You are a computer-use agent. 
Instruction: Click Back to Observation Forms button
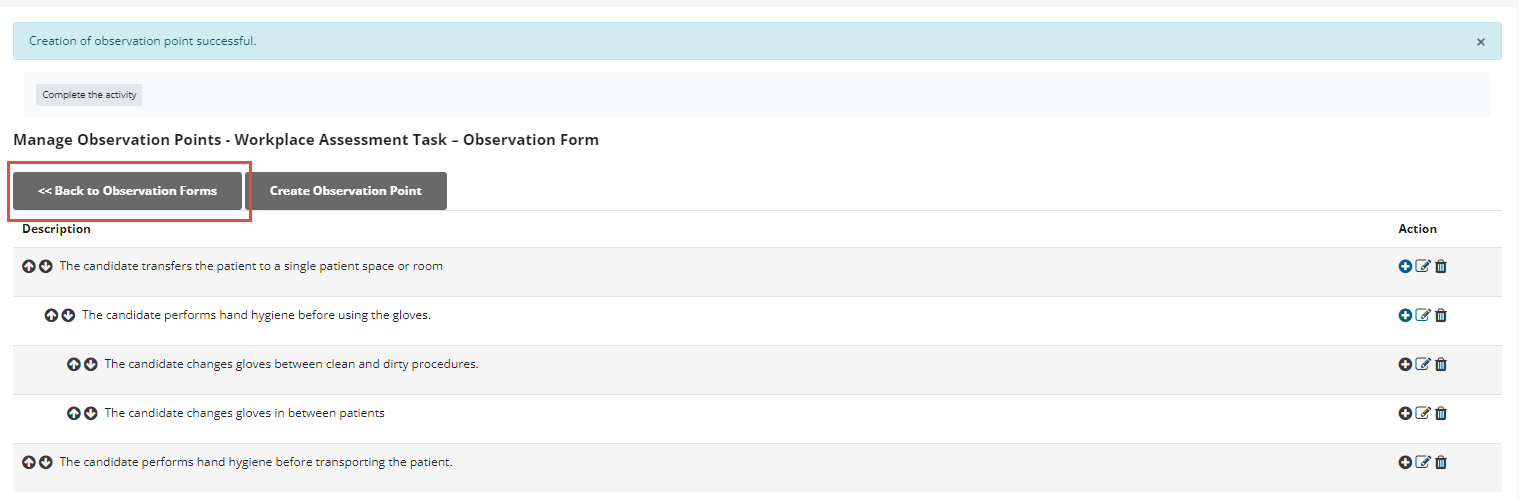(127, 191)
